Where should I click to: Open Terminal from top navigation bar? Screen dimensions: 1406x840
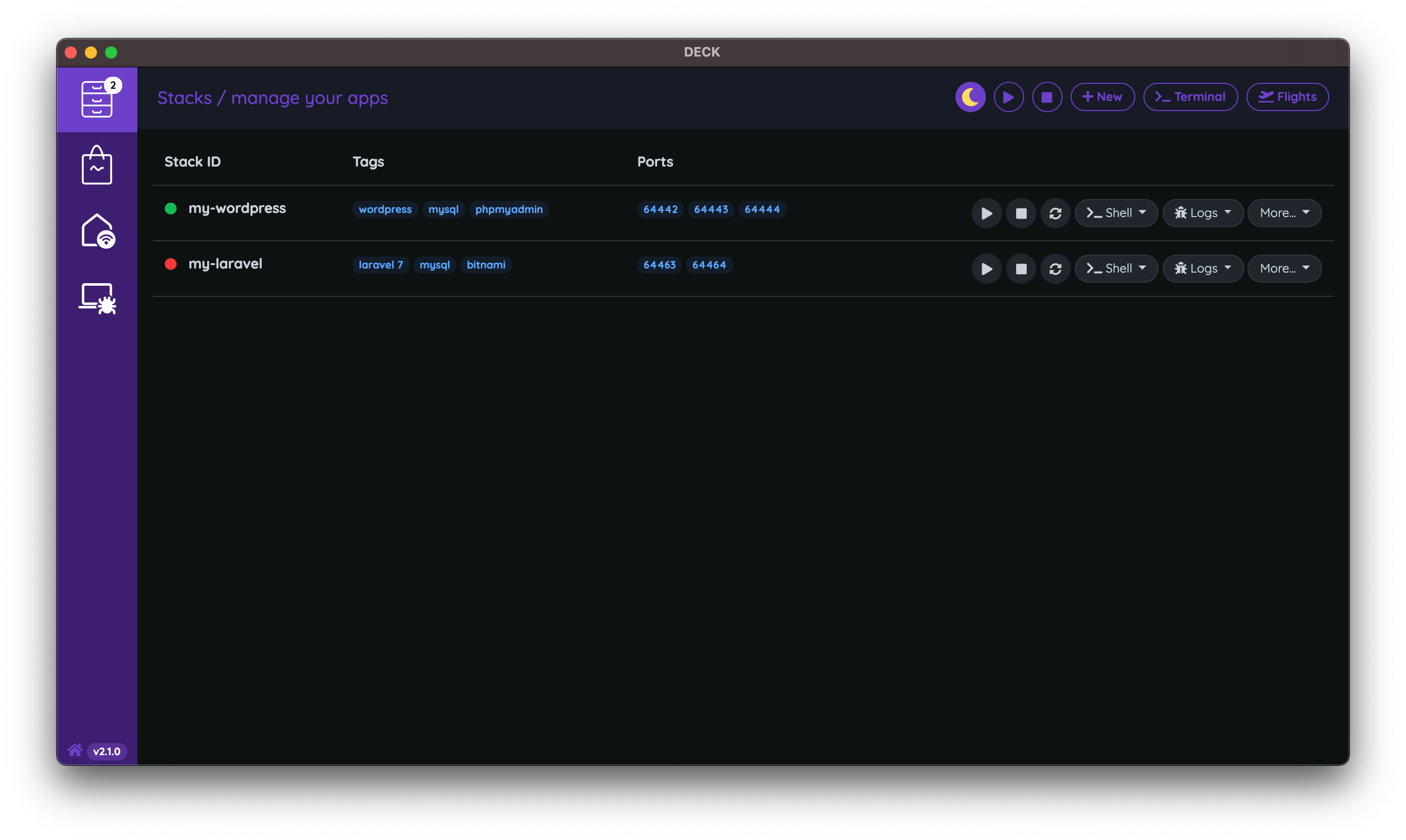click(1191, 96)
